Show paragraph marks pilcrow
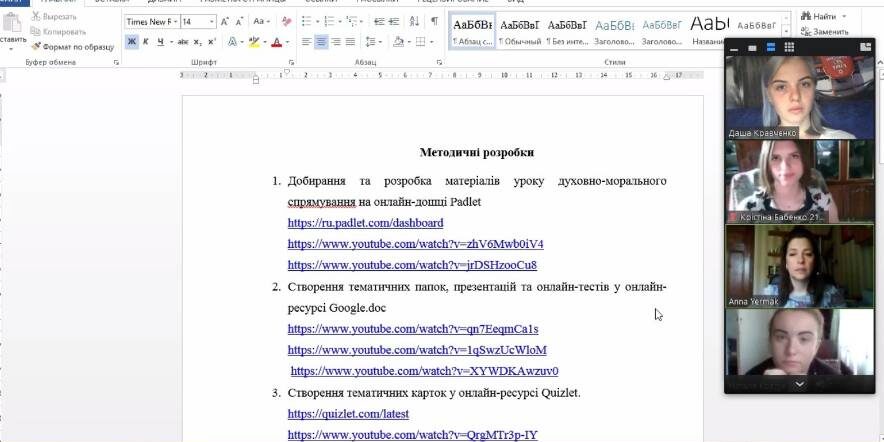Viewport: 884px width, 442px height. pyautogui.click(x=434, y=21)
